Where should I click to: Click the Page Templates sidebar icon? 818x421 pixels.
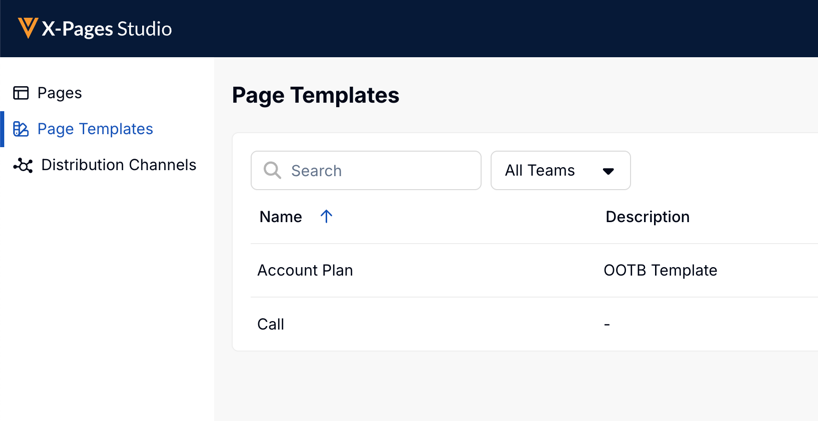point(21,129)
